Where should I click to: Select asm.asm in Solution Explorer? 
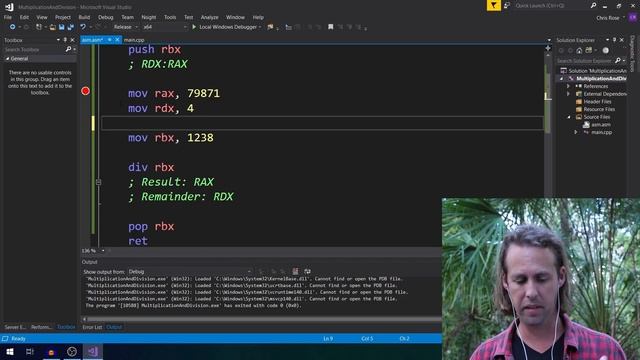[601, 125]
